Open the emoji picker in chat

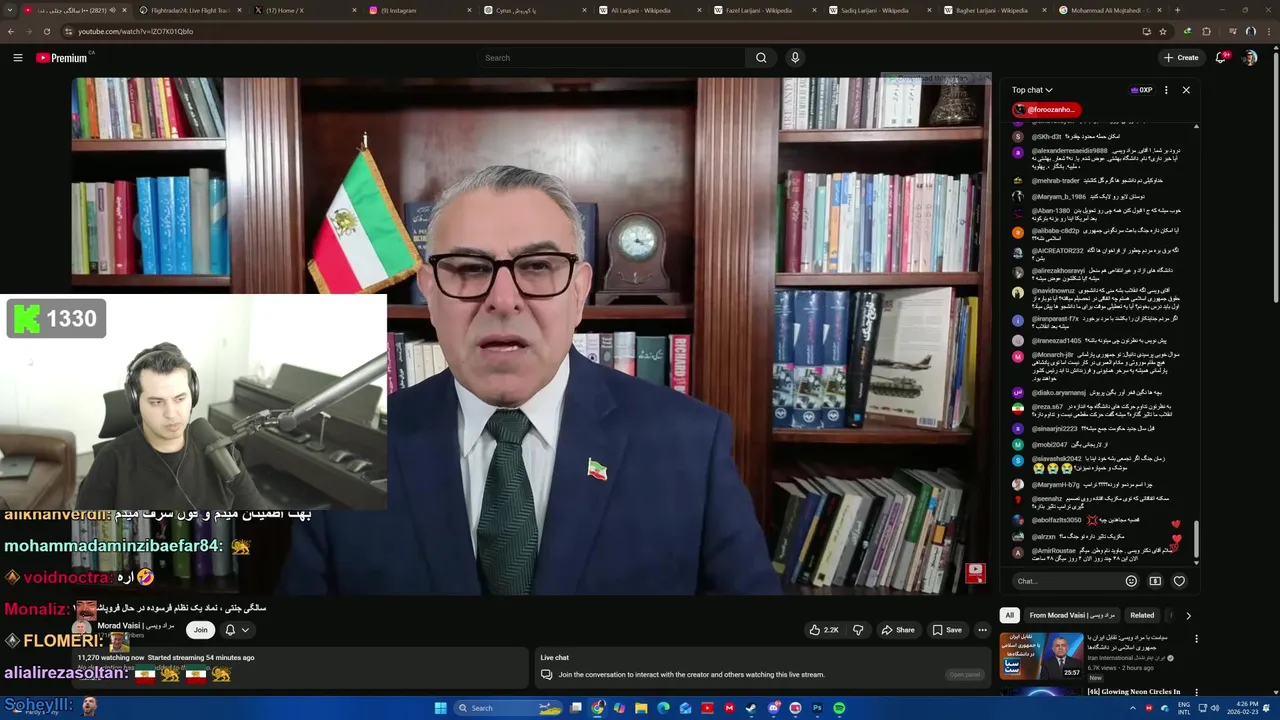(1131, 581)
